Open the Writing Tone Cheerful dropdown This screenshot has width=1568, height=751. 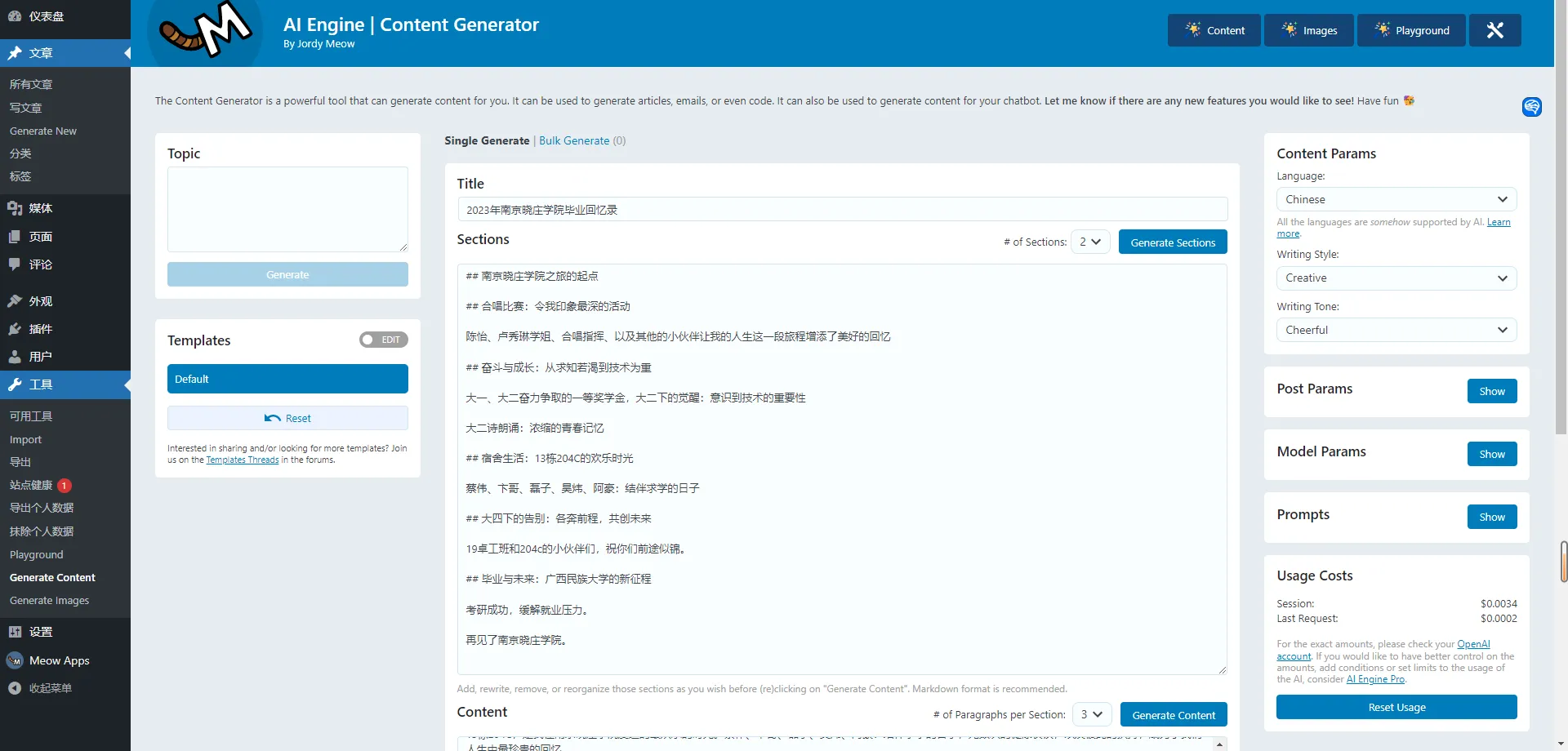1396,330
